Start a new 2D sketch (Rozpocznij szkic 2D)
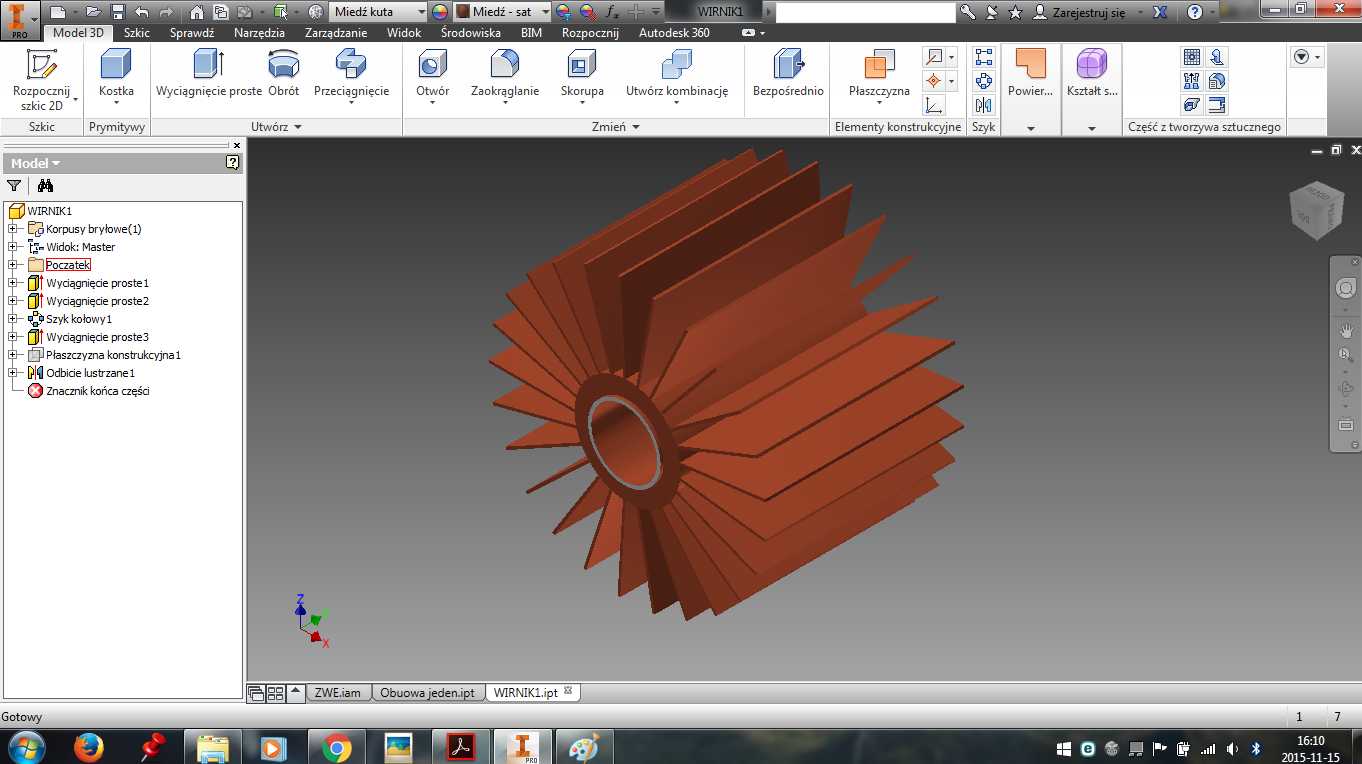 click(42, 80)
